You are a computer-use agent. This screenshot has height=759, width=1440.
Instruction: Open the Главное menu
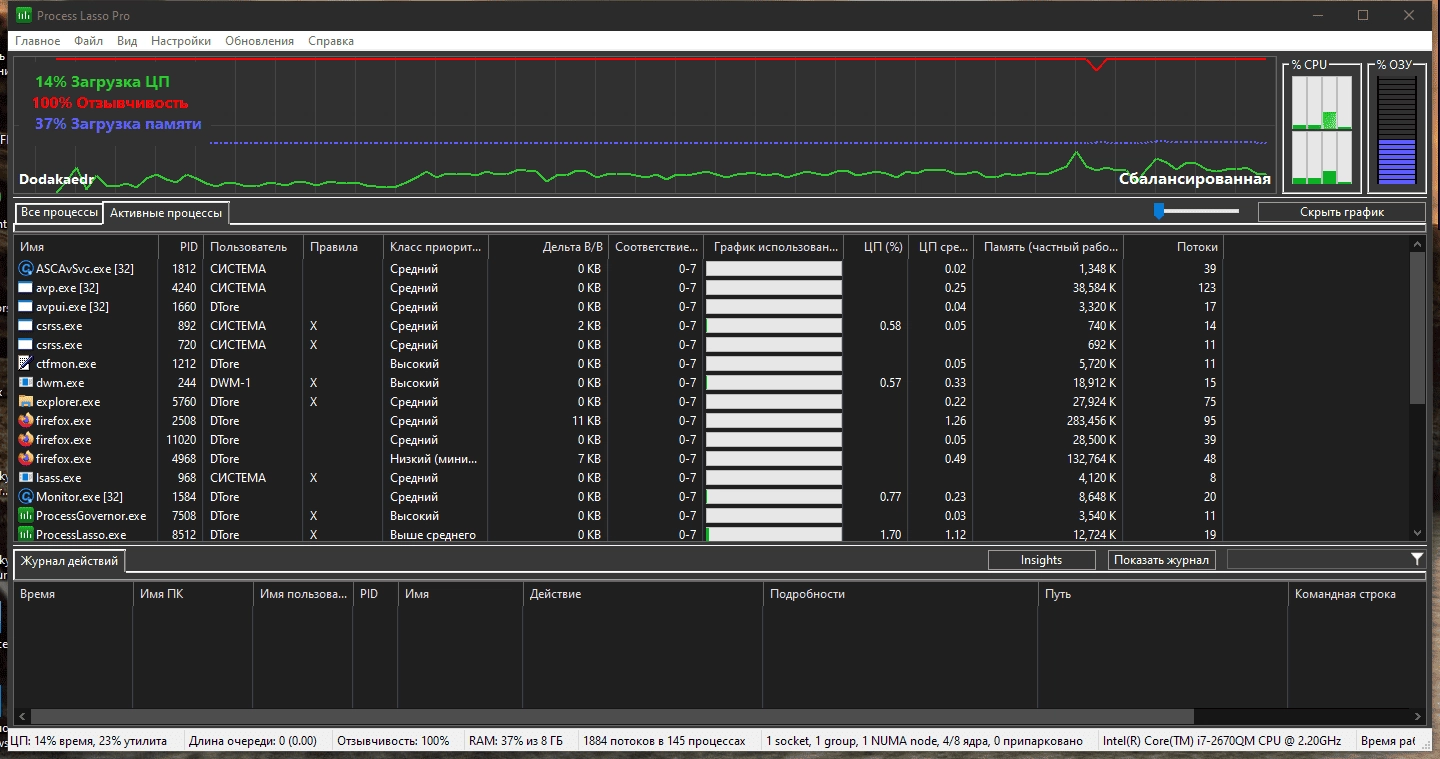coord(38,41)
